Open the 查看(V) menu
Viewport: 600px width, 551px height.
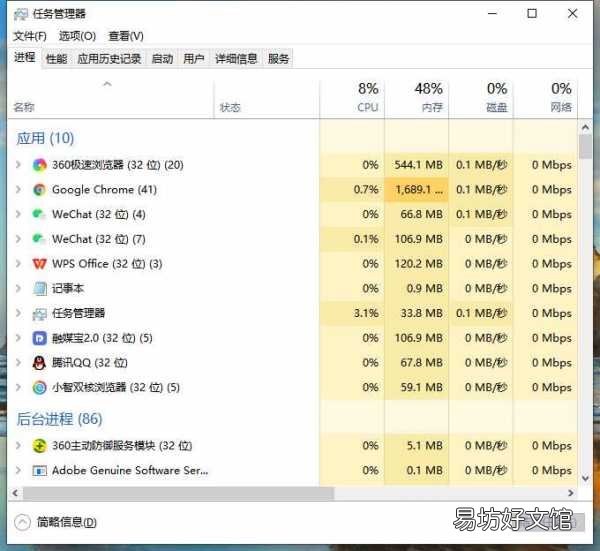[126, 36]
